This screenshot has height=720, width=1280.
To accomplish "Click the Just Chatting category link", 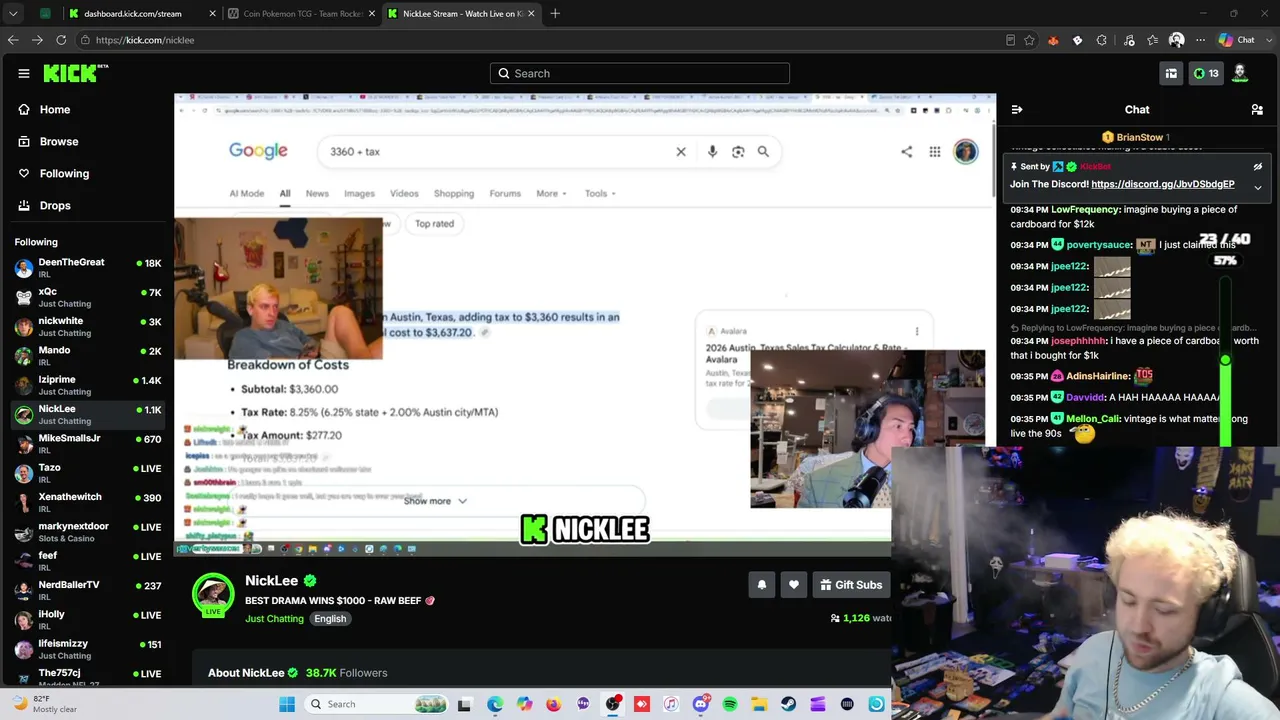I will (x=274, y=619).
